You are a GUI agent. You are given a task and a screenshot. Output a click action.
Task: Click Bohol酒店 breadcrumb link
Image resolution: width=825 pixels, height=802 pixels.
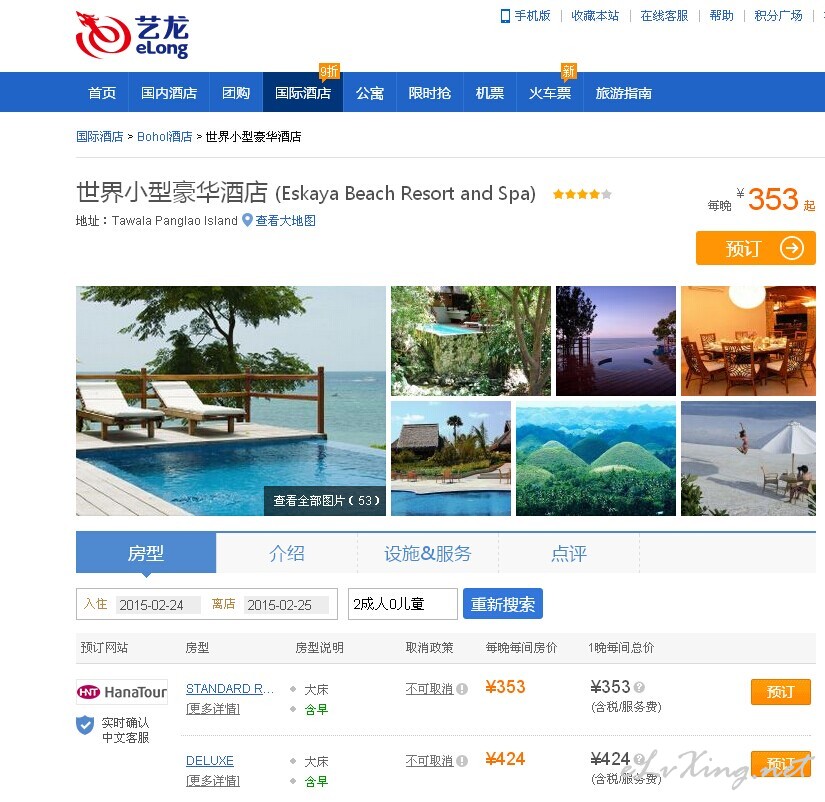(165, 136)
